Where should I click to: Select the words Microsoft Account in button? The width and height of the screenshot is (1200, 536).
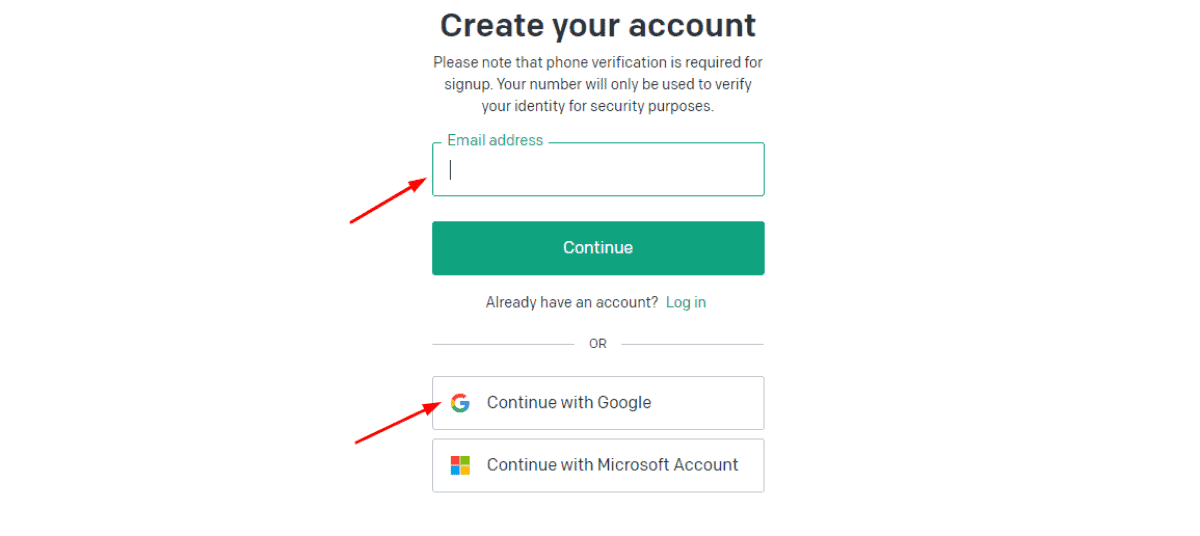[x=668, y=465]
